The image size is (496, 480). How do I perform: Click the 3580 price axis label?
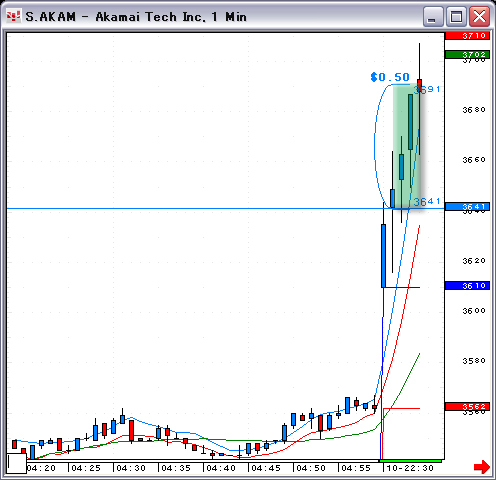474,361
